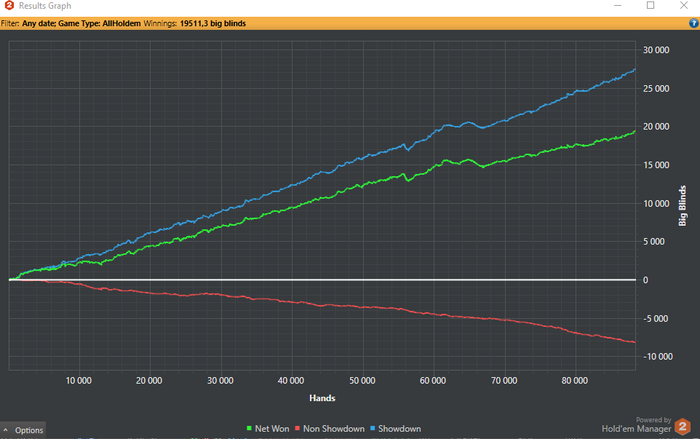Click the '20 000' y-axis value
This screenshot has width=700, height=439.
[x=656, y=127]
